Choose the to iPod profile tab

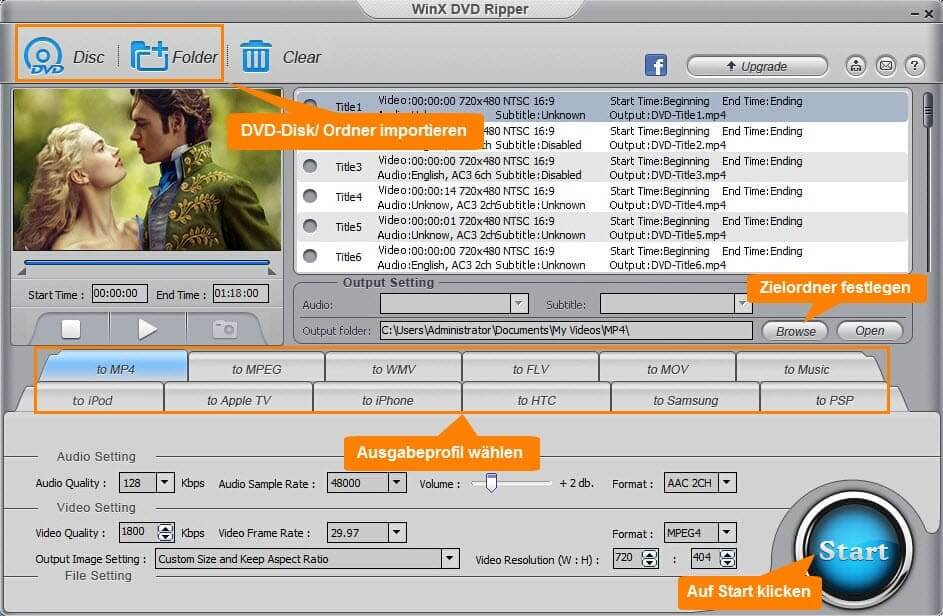click(92, 400)
